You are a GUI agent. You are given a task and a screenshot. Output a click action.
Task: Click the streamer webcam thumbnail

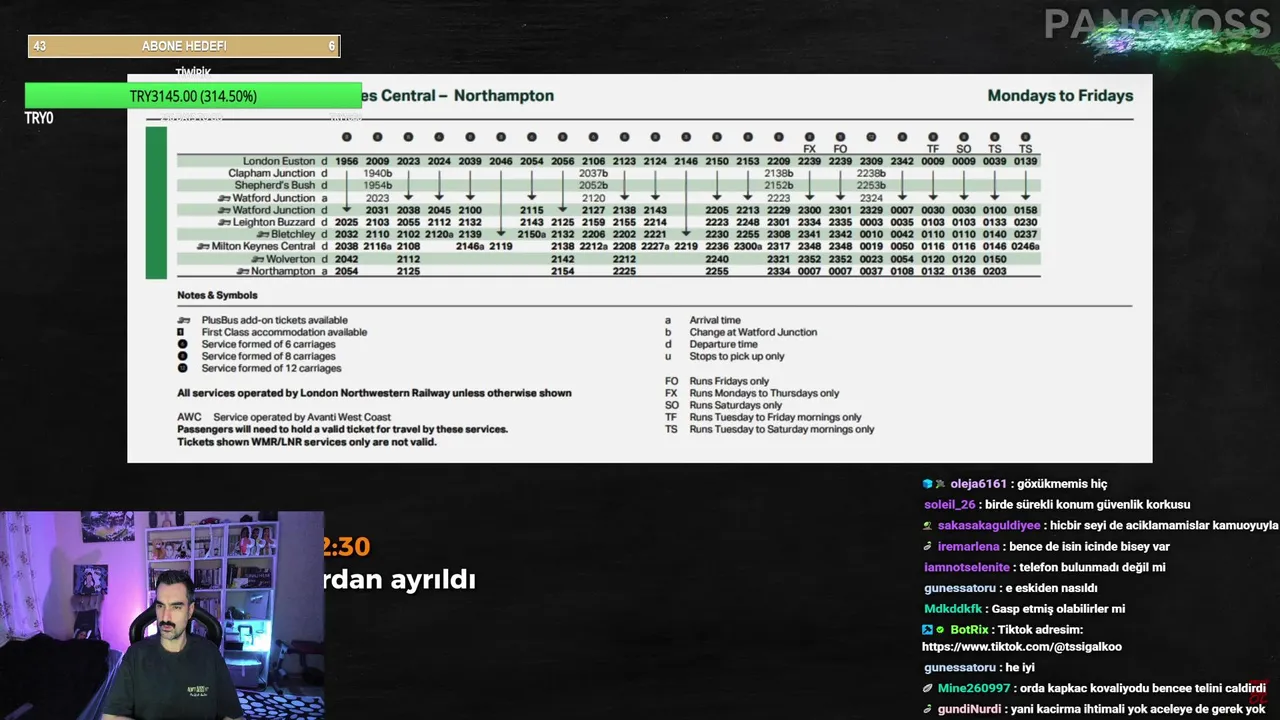coord(162,616)
